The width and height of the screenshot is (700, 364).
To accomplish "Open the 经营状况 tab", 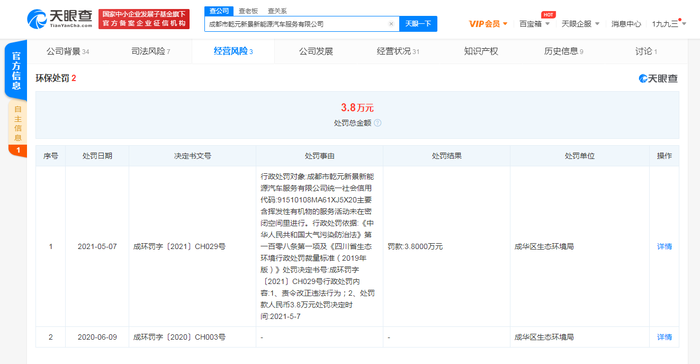I will pos(398,51).
